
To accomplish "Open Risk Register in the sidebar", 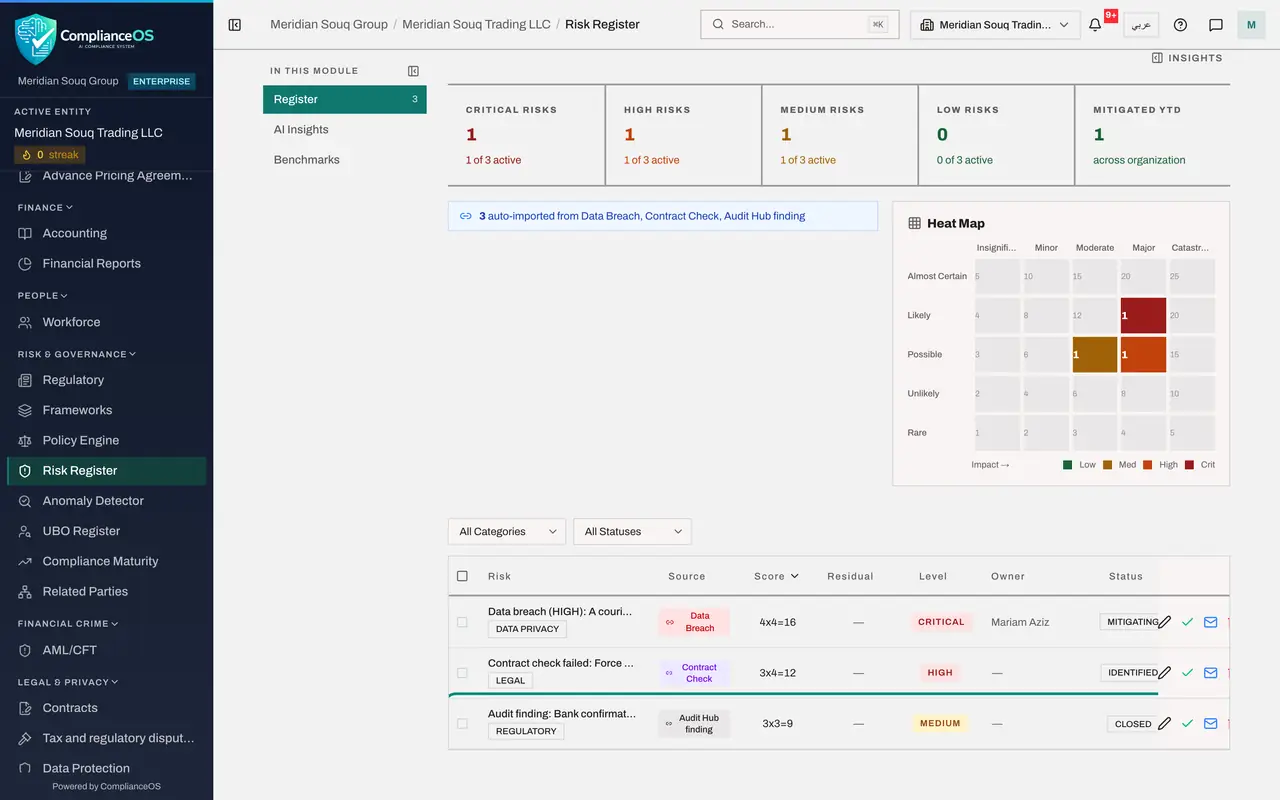I will [107, 471].
